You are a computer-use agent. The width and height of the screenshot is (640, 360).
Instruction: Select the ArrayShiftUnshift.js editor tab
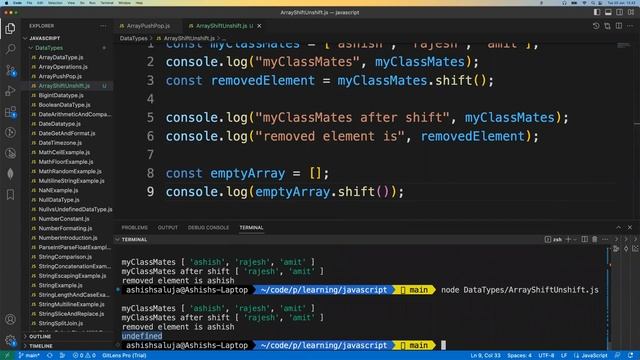click(224, 26)
